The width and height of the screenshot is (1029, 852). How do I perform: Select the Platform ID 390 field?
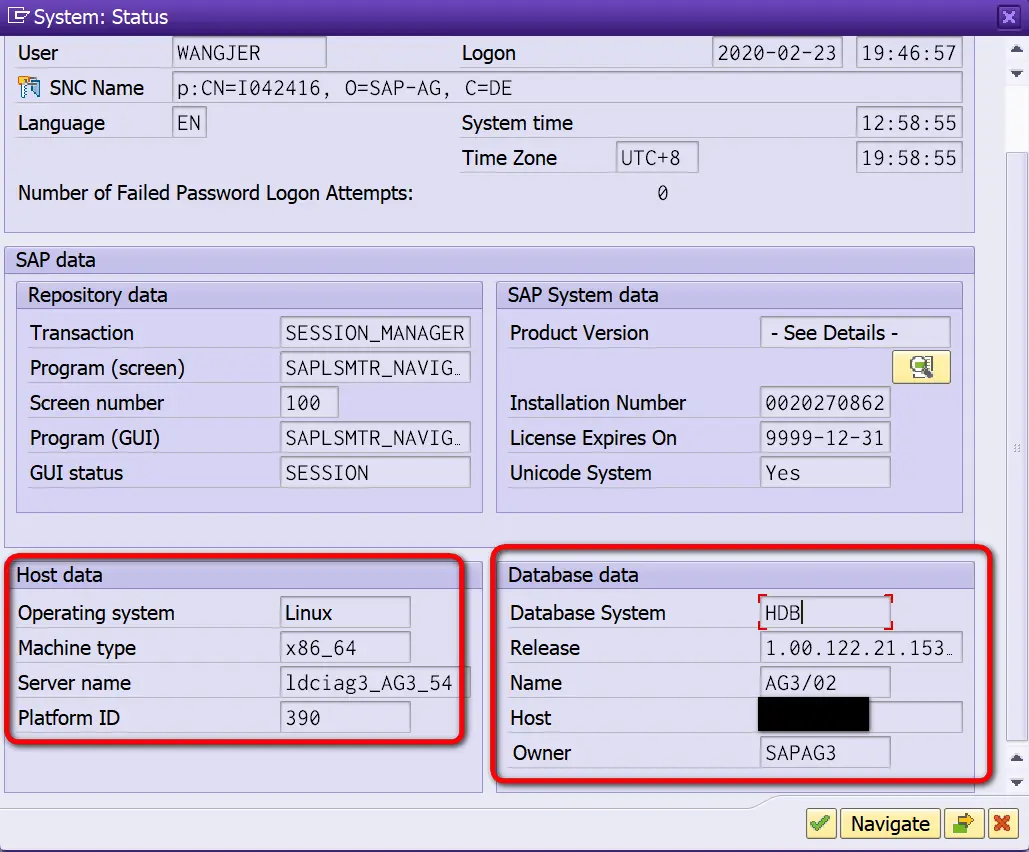pyautogui.click(x=345, y=717)
